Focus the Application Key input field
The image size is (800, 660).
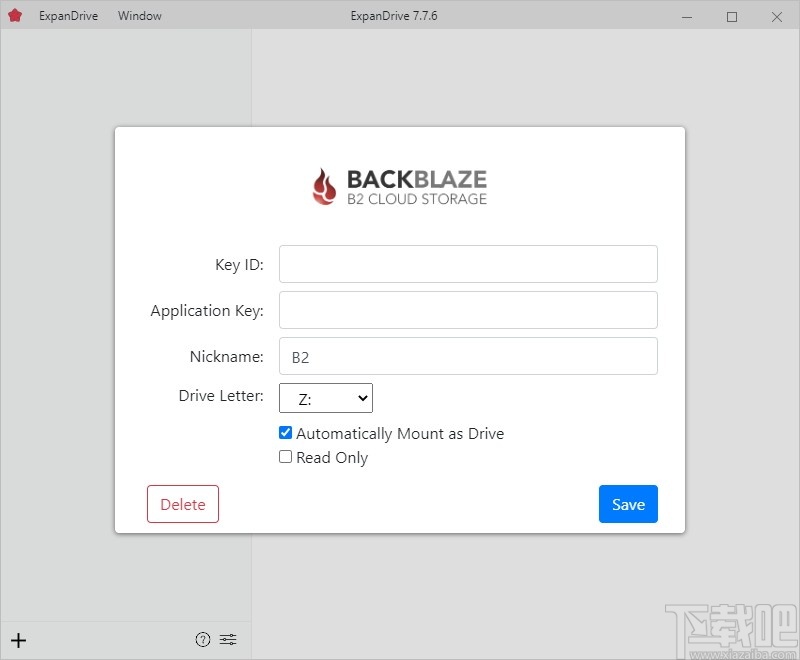click(x=468, y=310)
